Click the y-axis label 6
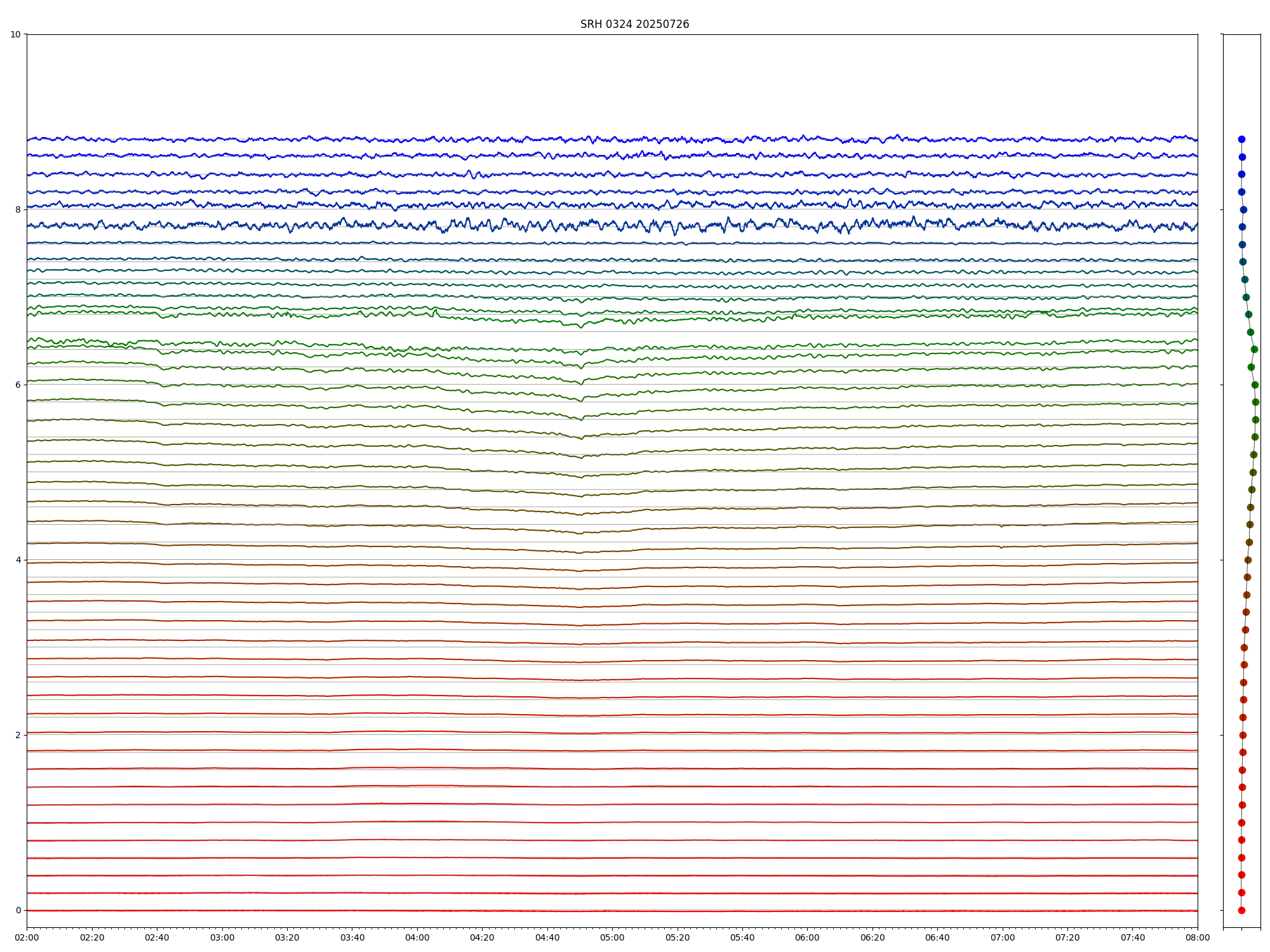The width and height of the screenshot is (1270, 952). pyautogui.click(x=18, y=385)
